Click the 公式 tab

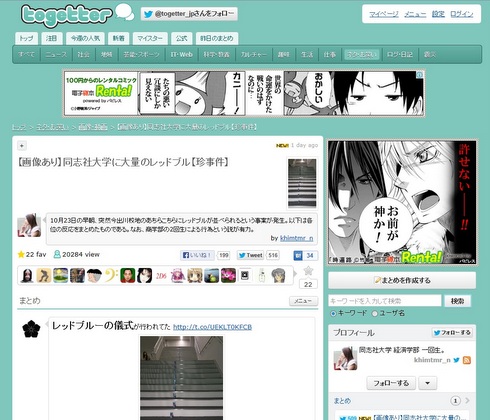pyautogui.click(x=181, y=38)
